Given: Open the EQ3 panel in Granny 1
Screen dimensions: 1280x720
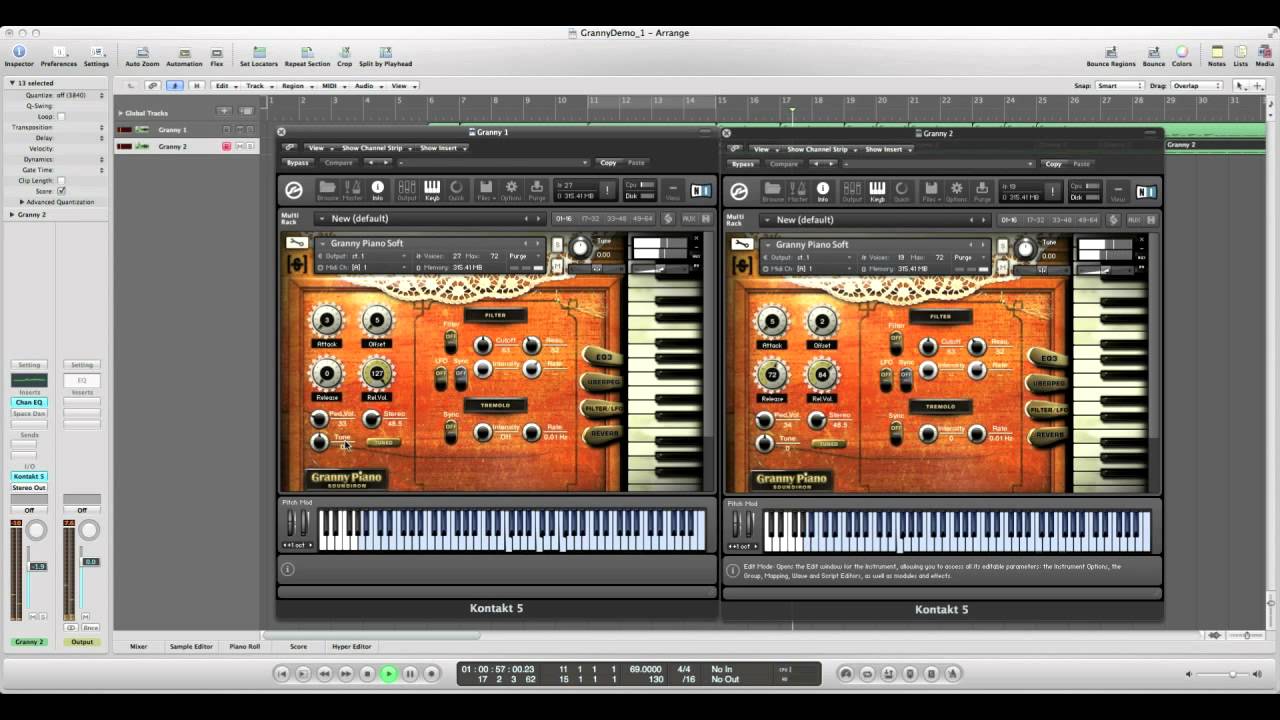Looking at the screenshot, I should [602, 357].
